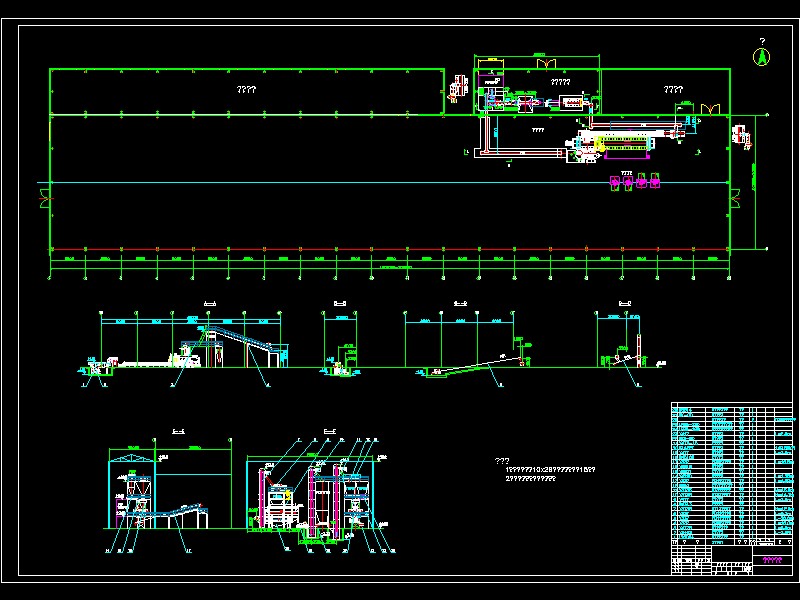Select the magenta text in the title block

coord(772,560)
